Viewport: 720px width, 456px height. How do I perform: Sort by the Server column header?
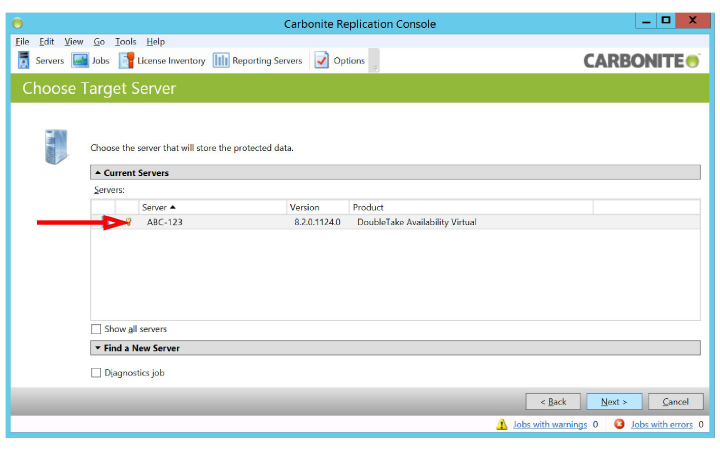click(213, 208)
